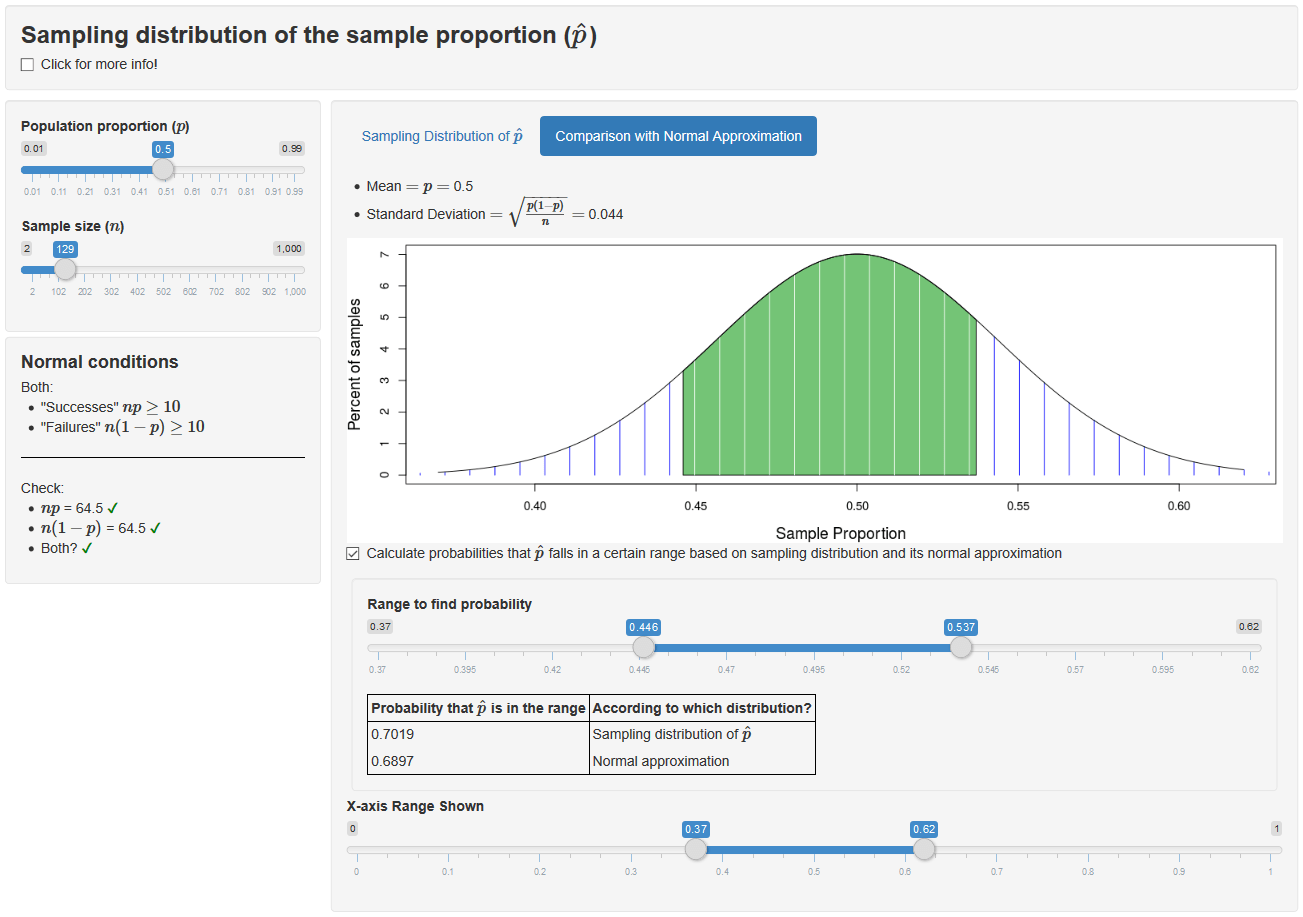The image size is (1303, 917).
Task: Click the X-axis range lower handle at 0.37
Action: tap(696, 849)
